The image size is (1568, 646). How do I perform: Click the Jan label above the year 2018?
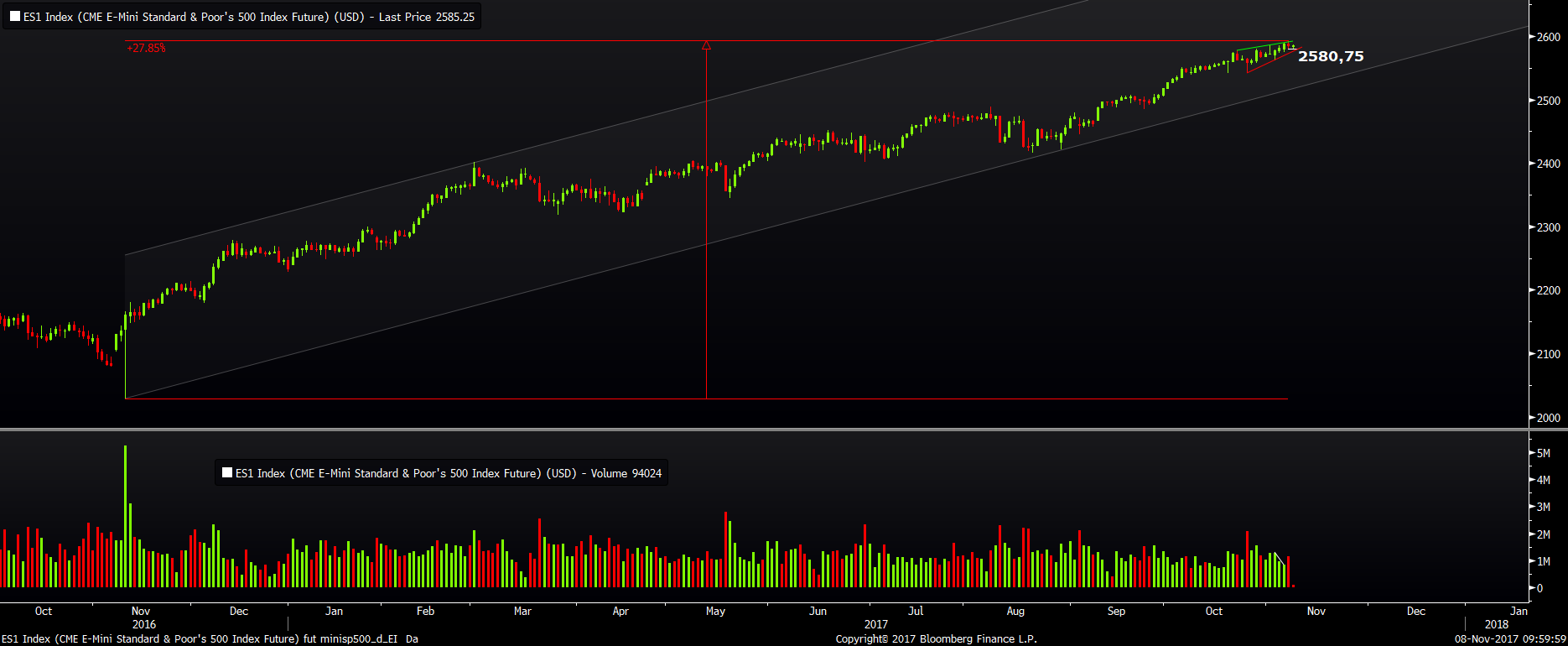[x=1519, y=611]
